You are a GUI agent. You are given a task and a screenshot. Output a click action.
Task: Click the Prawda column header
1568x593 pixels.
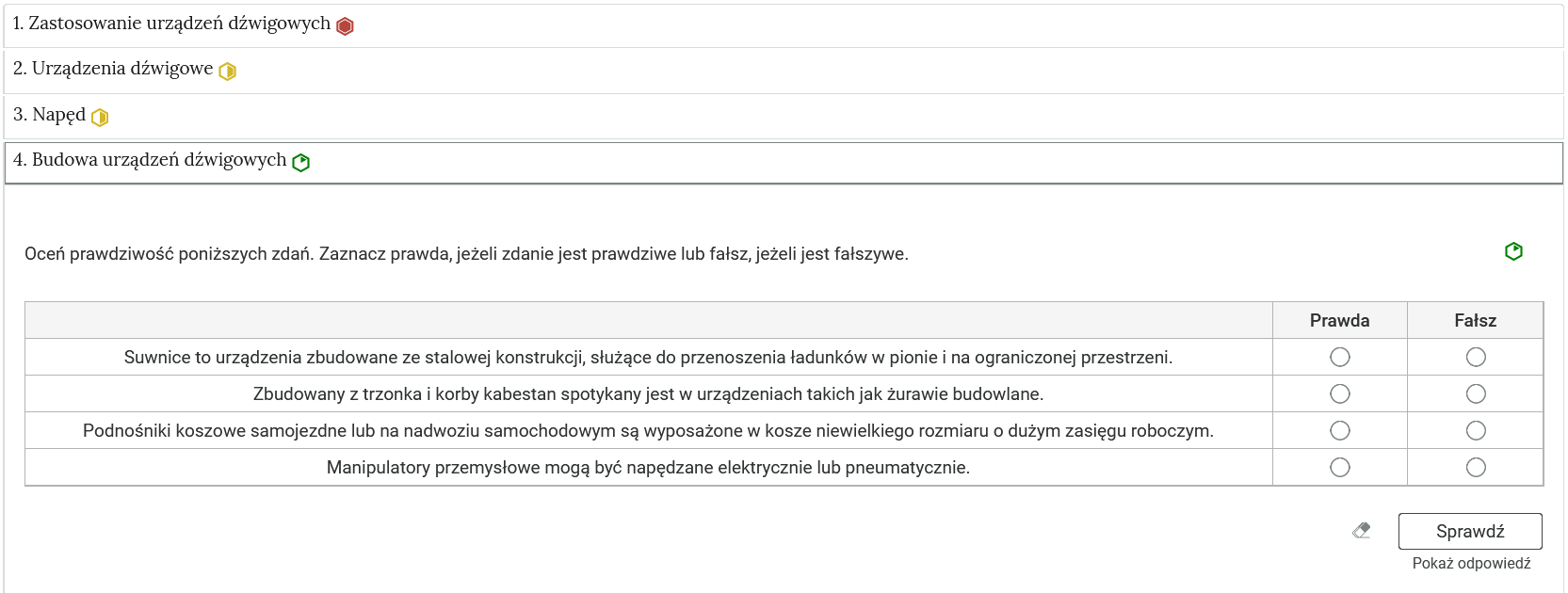click(1340, 320)
